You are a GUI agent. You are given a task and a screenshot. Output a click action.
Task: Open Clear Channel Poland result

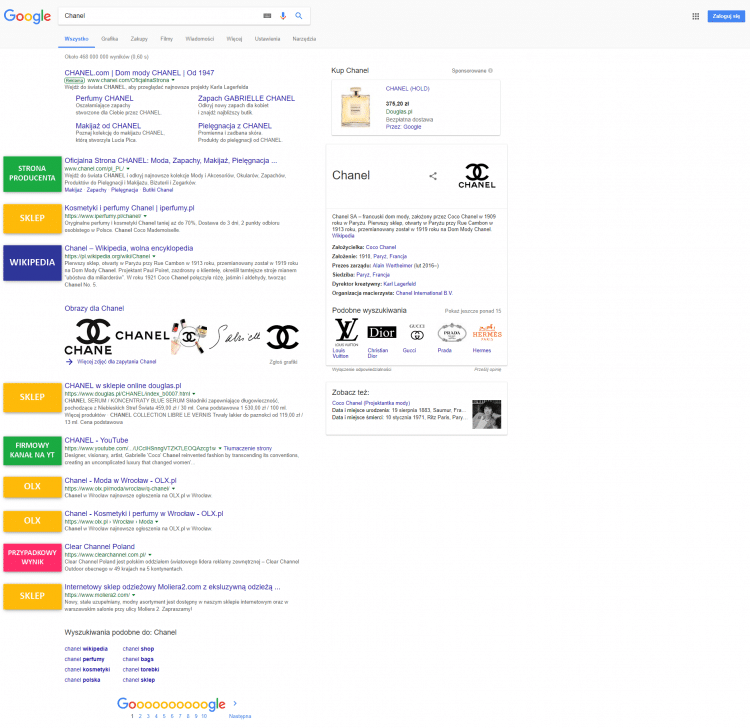99,547
